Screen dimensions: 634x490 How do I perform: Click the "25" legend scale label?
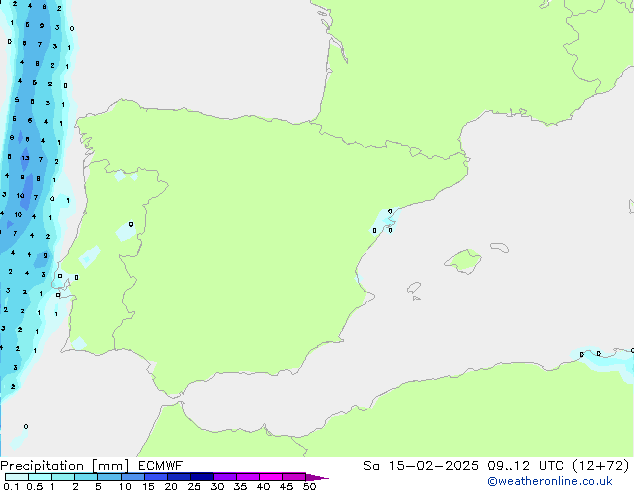(194, 486)
